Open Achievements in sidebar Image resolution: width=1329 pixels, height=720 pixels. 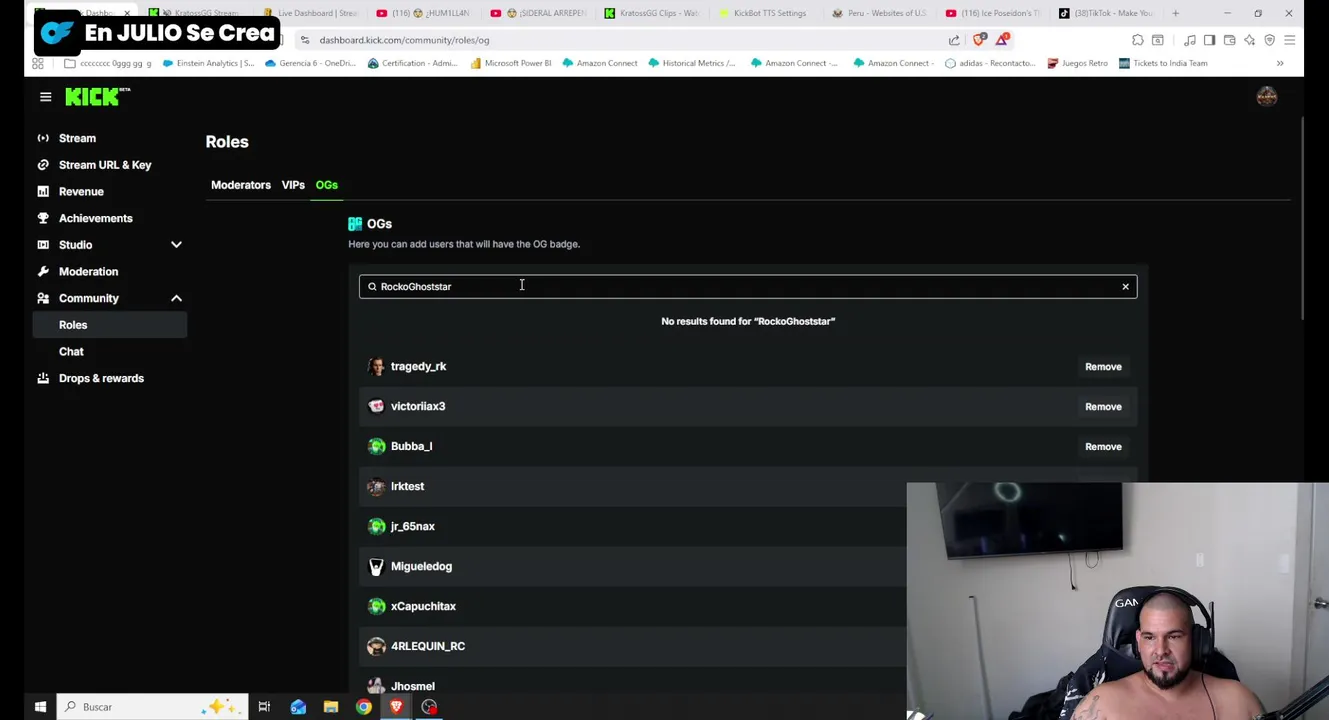pos(95,218)
